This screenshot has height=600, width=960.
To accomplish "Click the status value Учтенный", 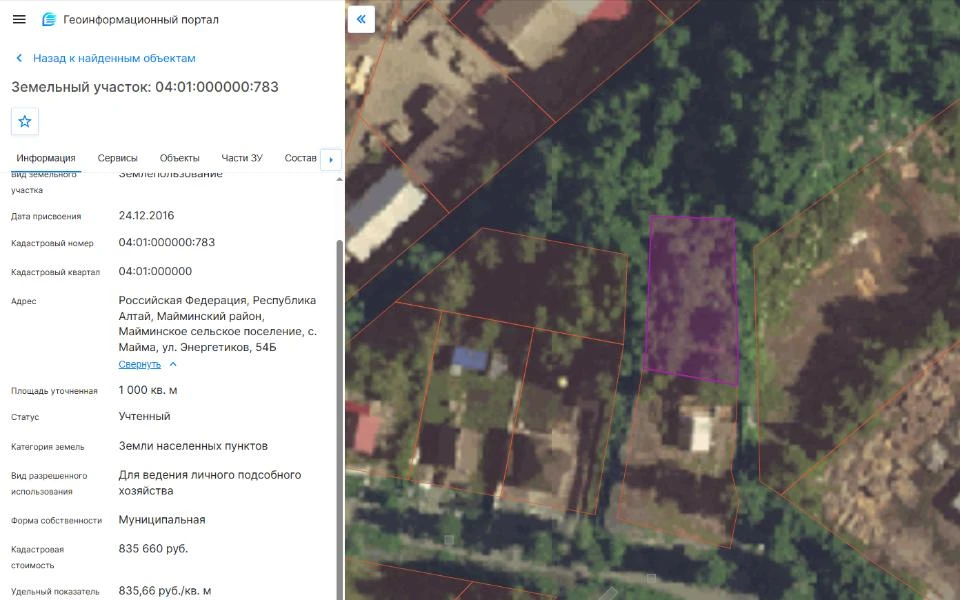I will (x=144, y=416).
